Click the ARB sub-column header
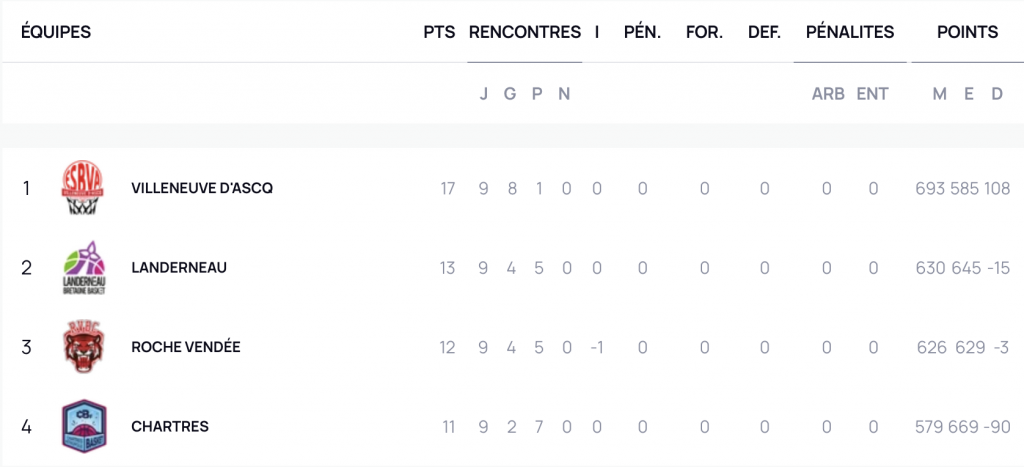Screen dimensions: 1024x467 [827, 94]
